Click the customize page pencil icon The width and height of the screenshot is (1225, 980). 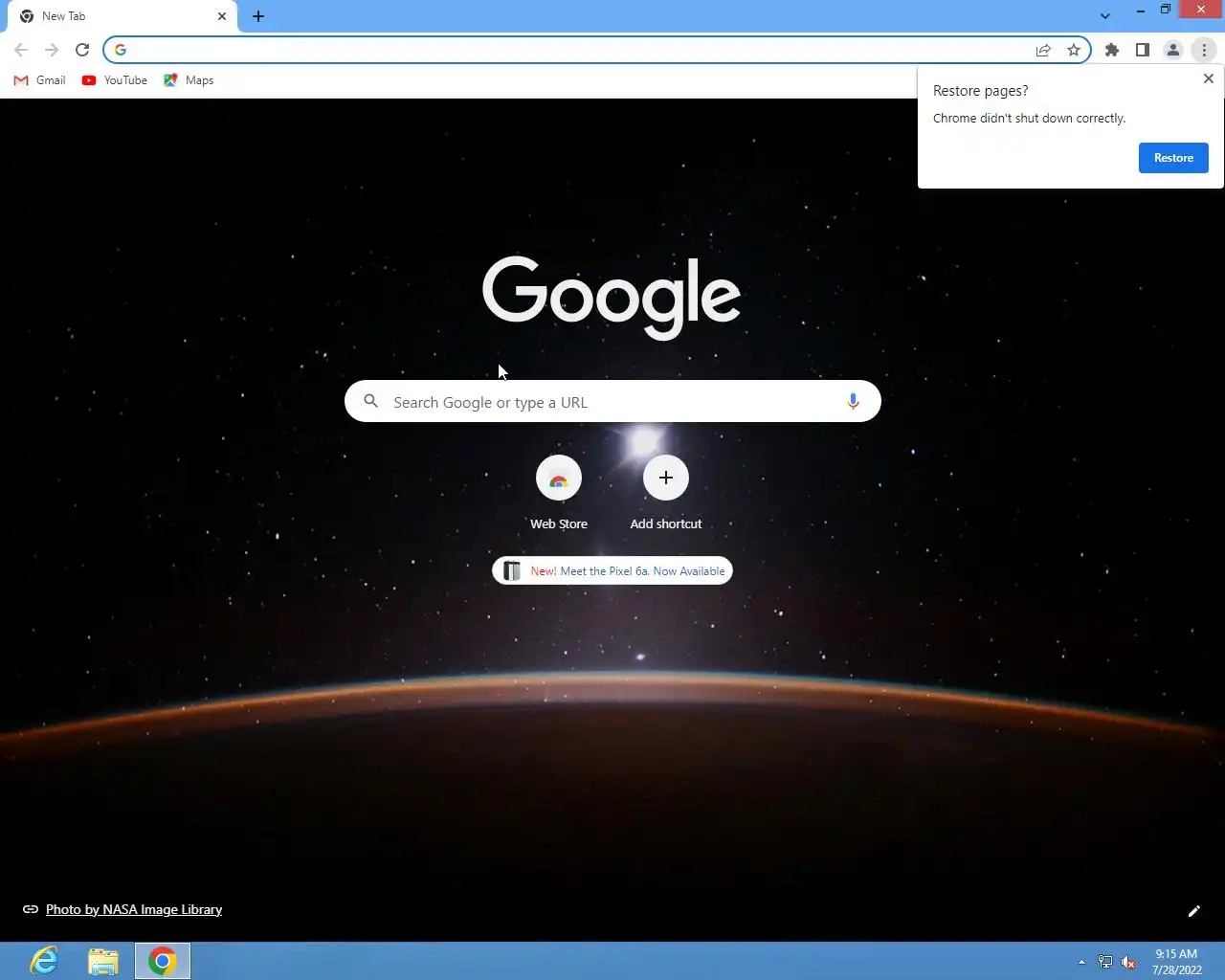[x=1193, y=911]
